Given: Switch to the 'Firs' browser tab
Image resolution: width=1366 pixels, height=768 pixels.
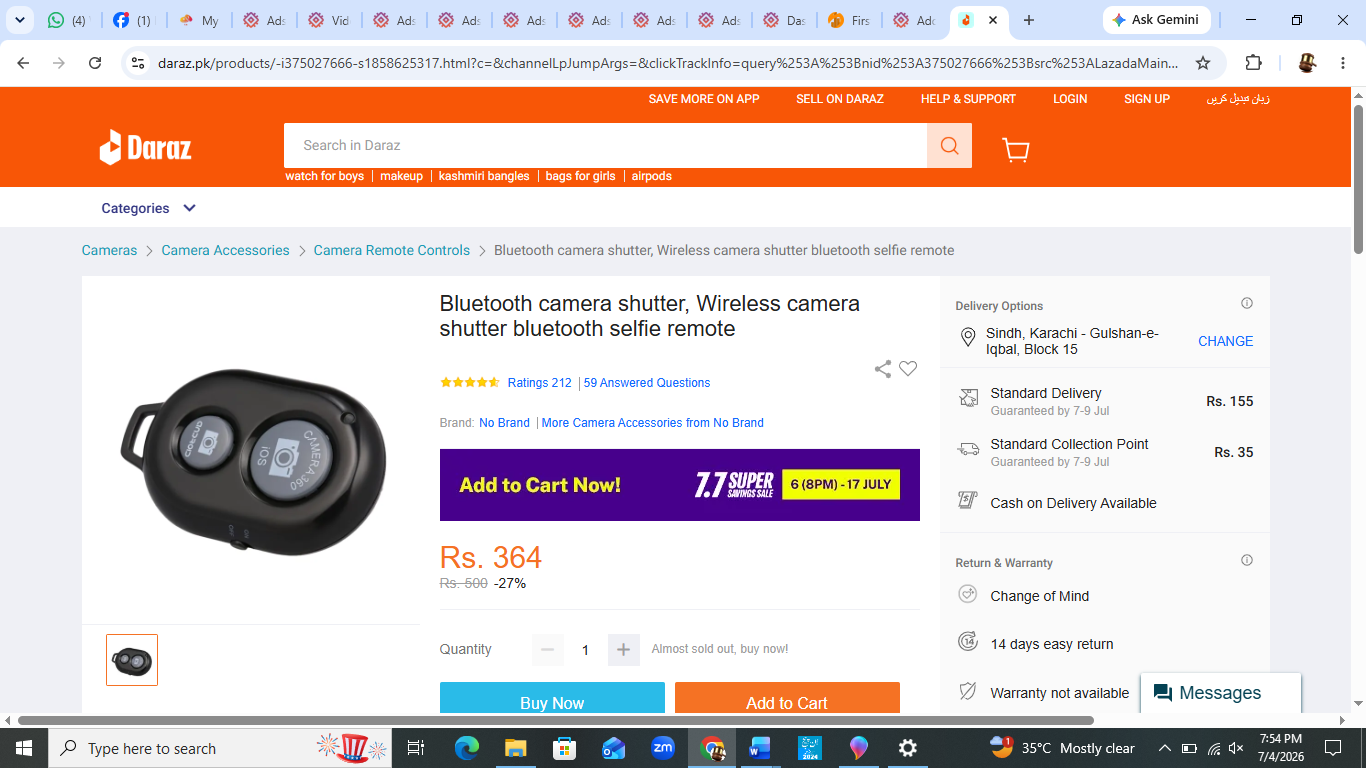Looking at the screenshot, I should click(x=848, y=20).
